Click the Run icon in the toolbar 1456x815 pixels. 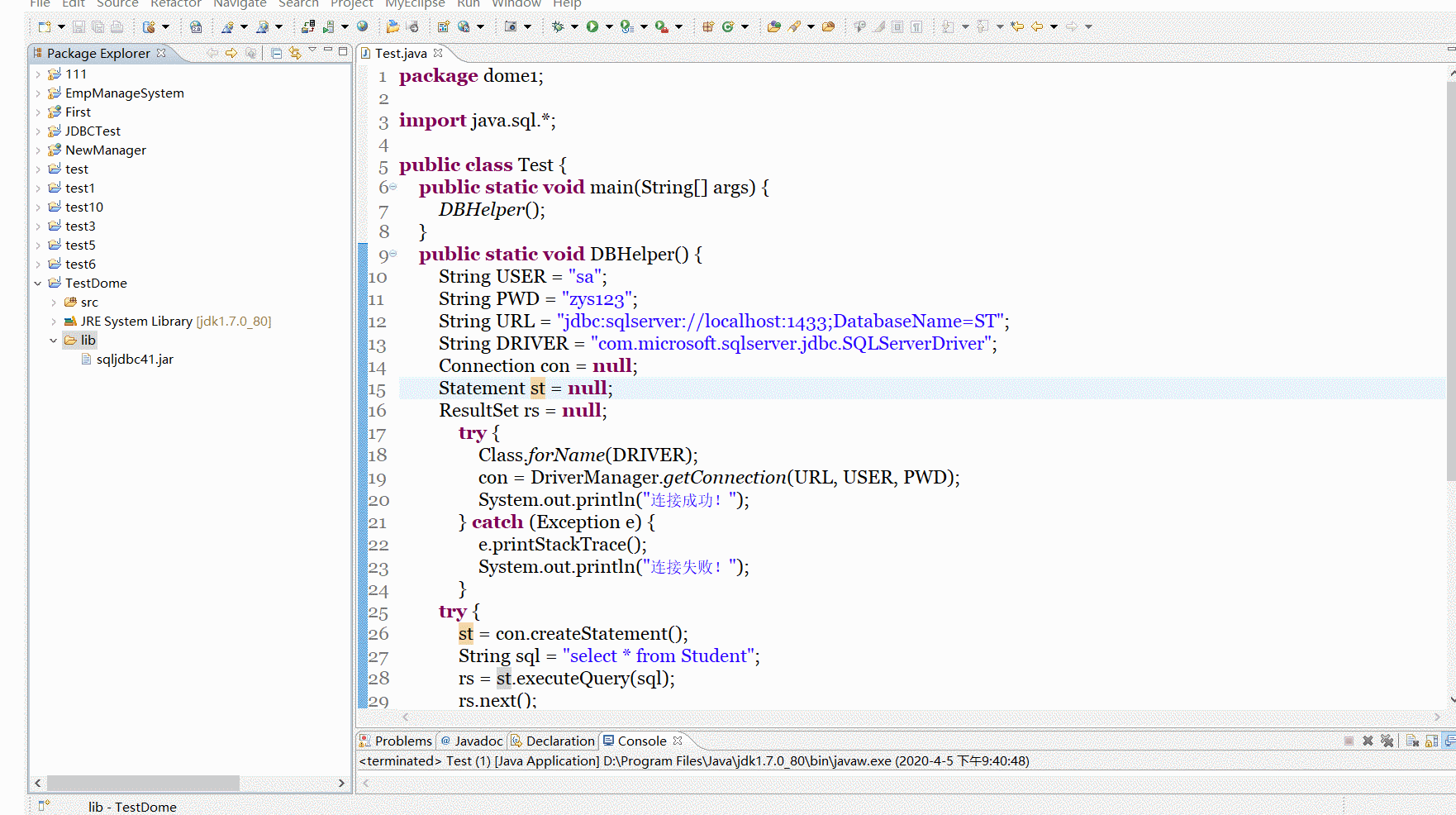coord(592,26)
